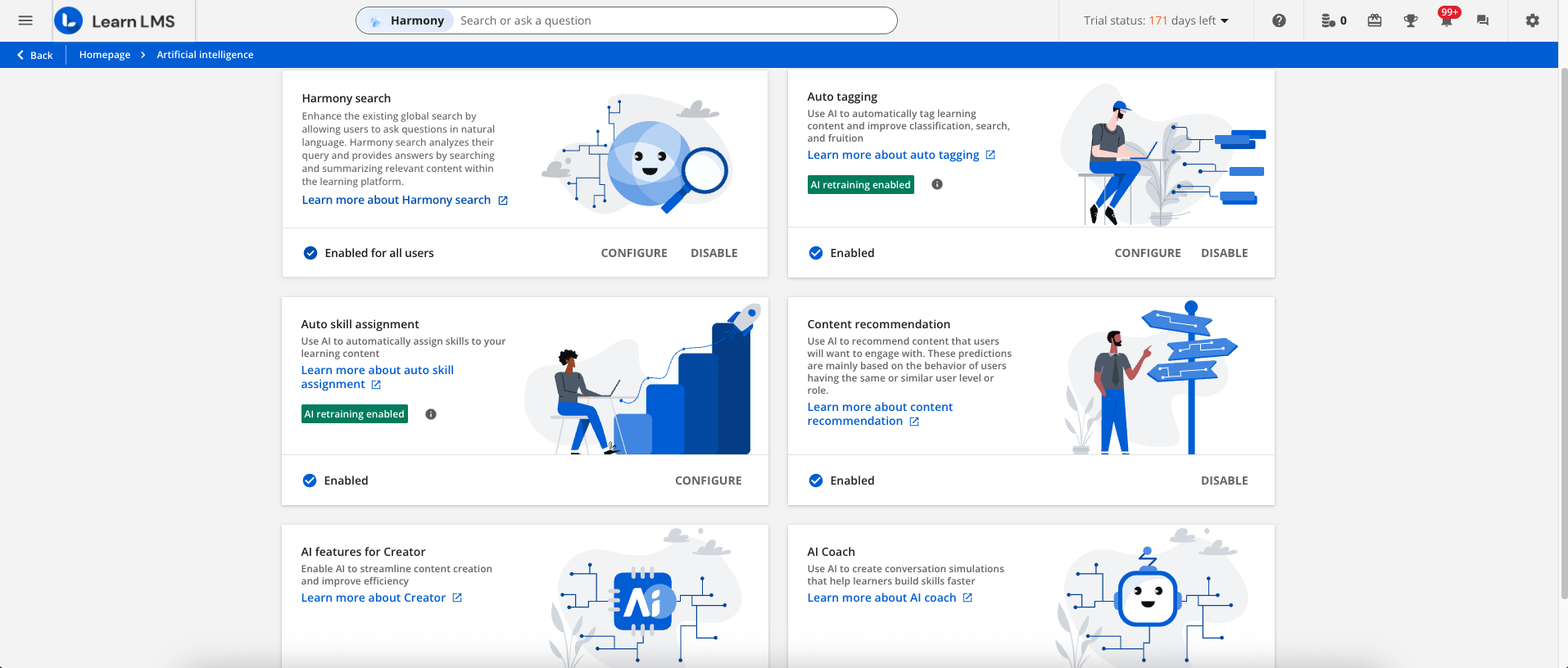Configure Auto tagging
Viewport: 1568px width, 668px height.
coord(1148,253)
